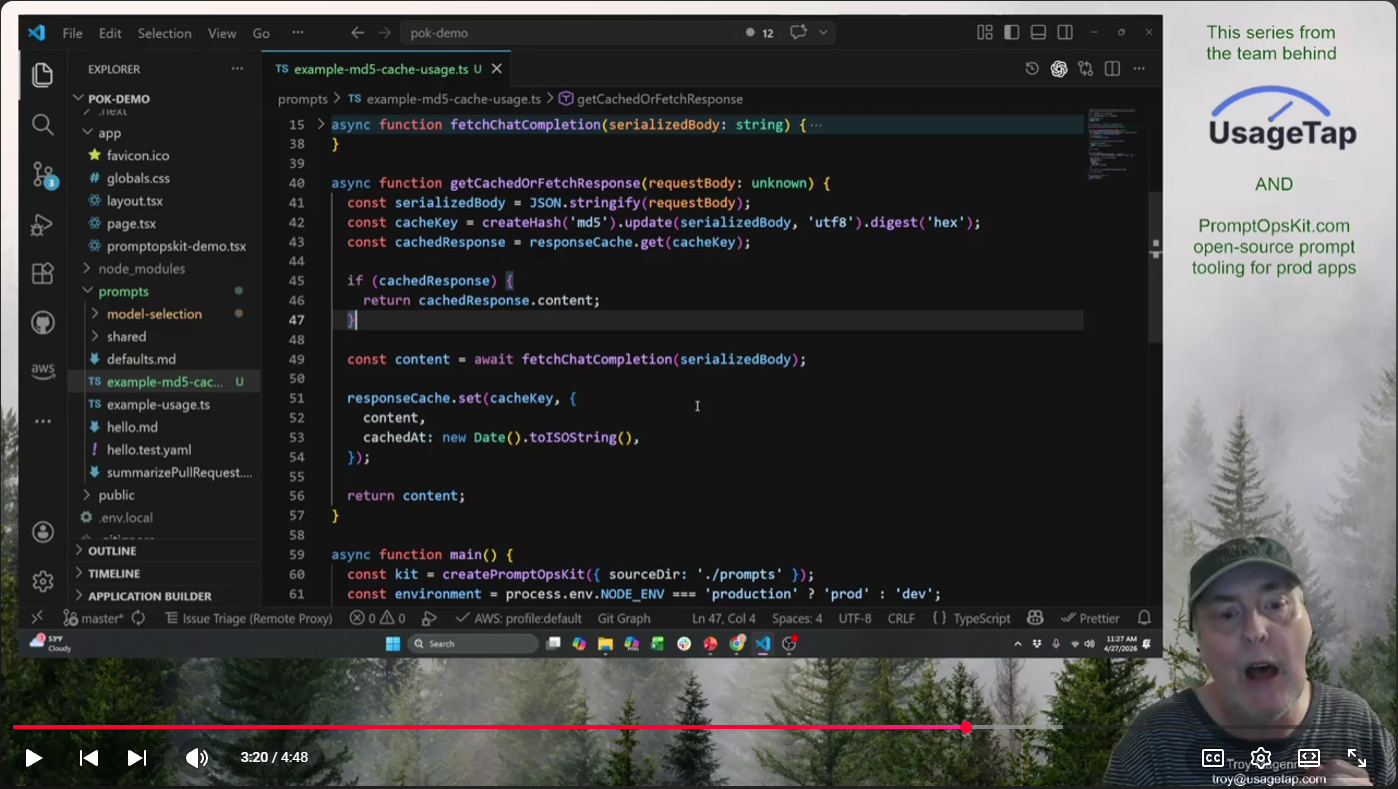Skip to the next video
The image size is (1398, 789).
(137, 758)
